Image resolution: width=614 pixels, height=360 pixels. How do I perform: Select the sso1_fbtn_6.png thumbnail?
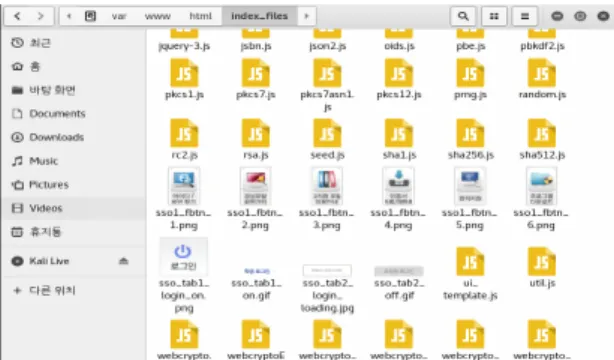[542, 186]
